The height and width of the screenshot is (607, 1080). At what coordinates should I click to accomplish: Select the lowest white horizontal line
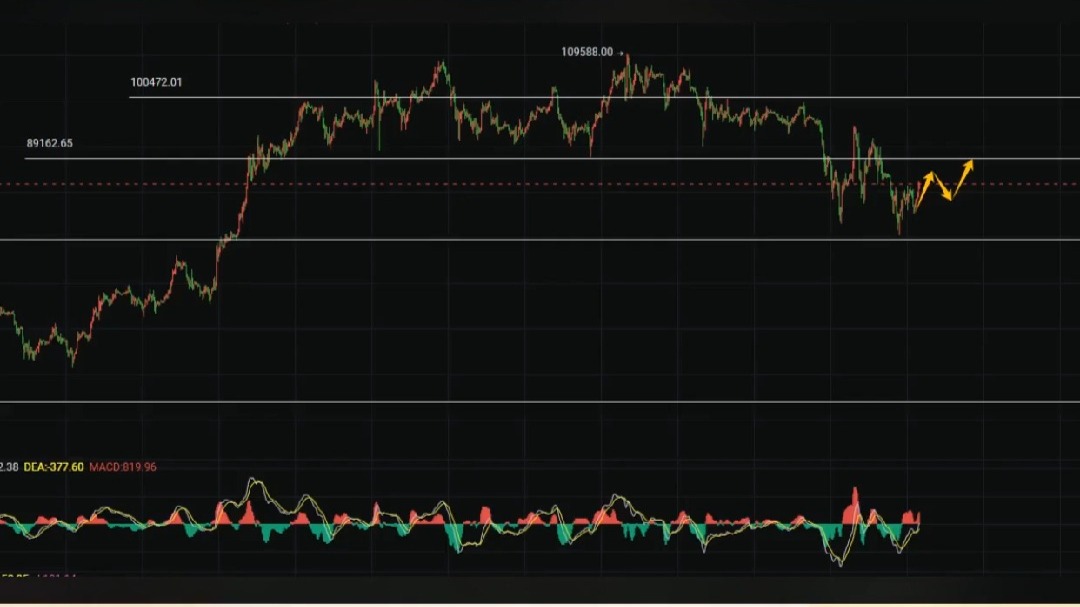click(500, 402)
